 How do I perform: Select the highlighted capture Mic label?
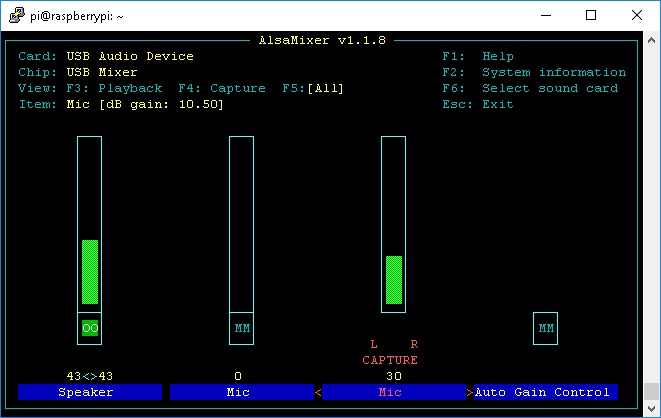(394, 392)
